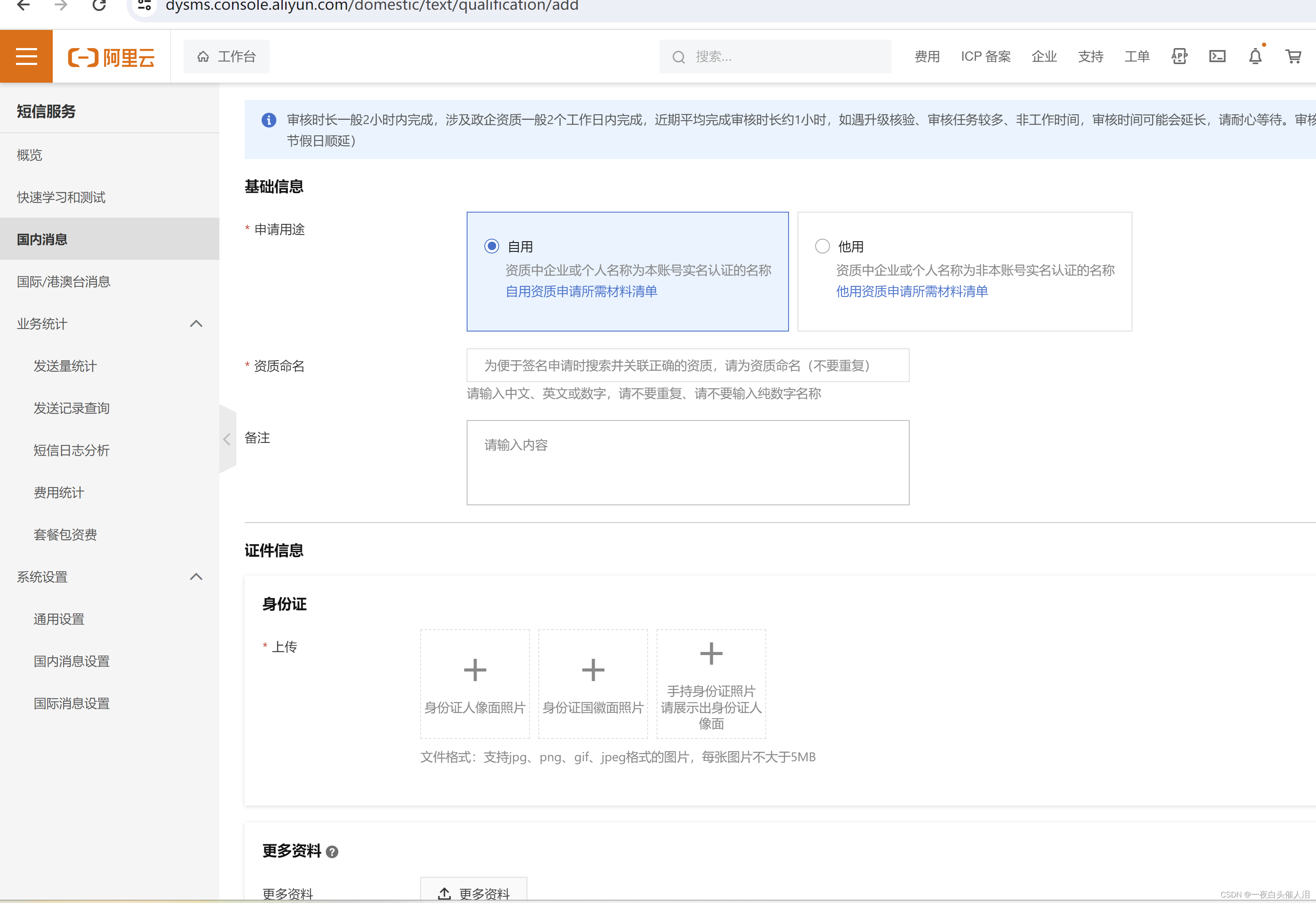Click the search magnifier icon
The height and width of the screenshot is (903, 1316).
678,57
